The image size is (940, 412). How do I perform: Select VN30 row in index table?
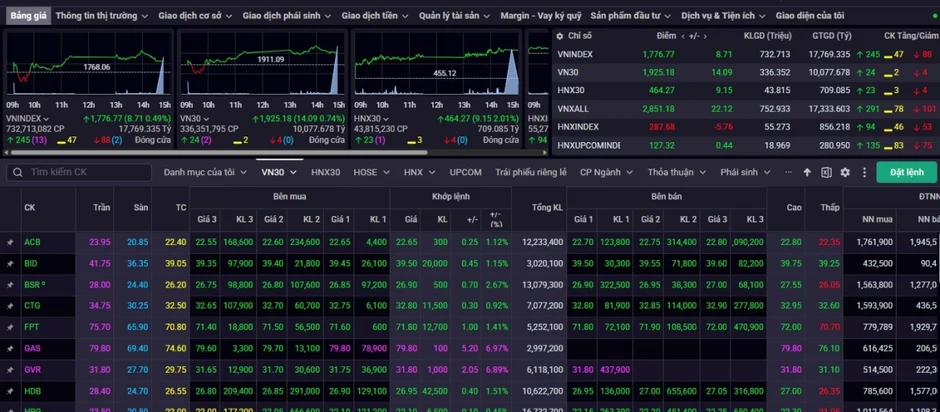(x=745, y=72)
